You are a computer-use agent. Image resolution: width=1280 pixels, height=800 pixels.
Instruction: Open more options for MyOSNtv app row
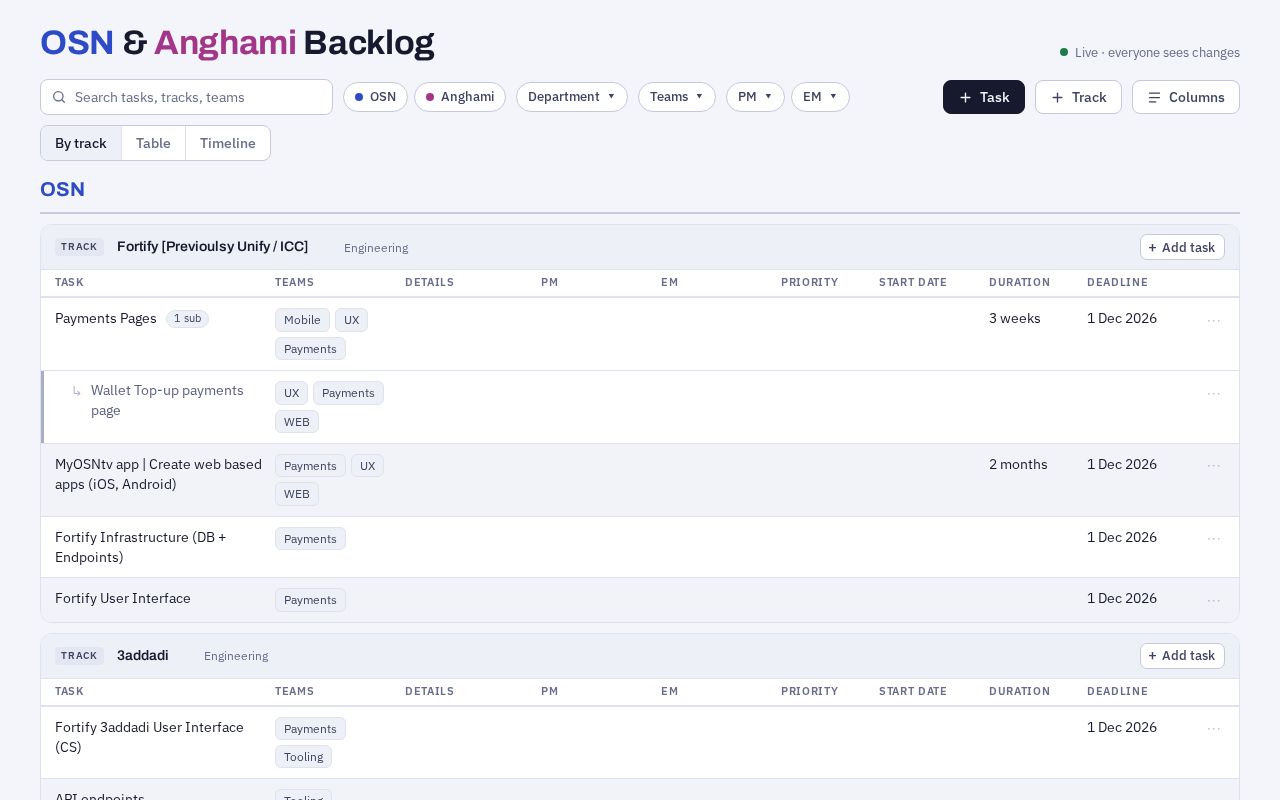[1213, 465]
